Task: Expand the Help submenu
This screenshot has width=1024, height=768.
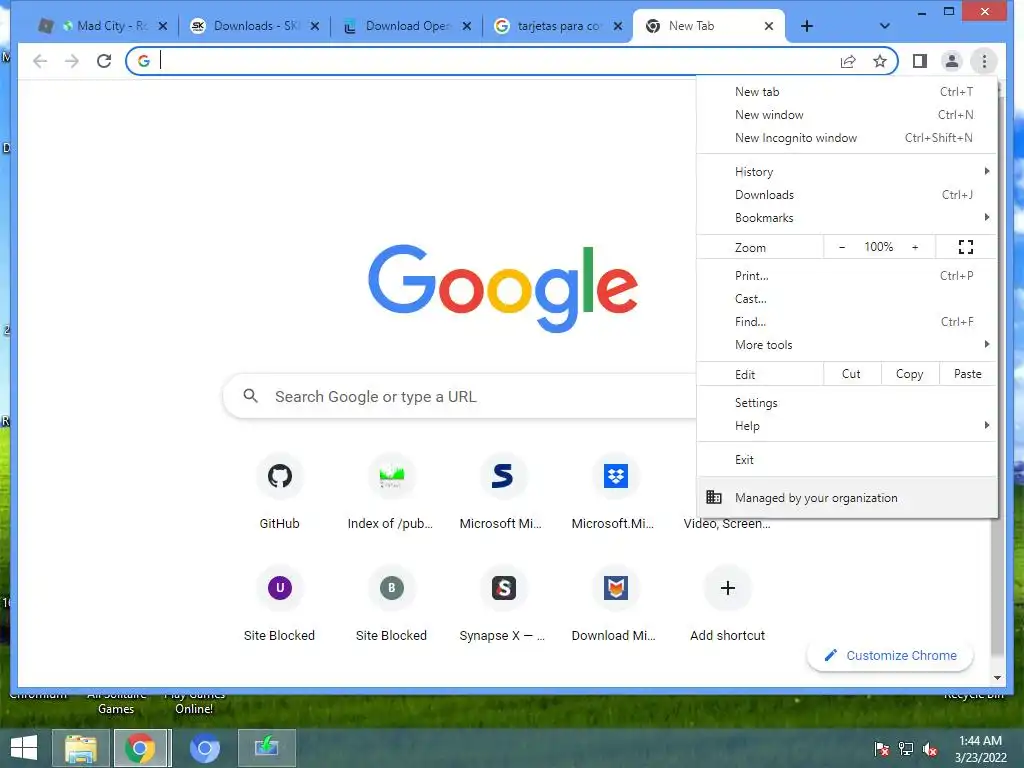Action: [846, 426]
